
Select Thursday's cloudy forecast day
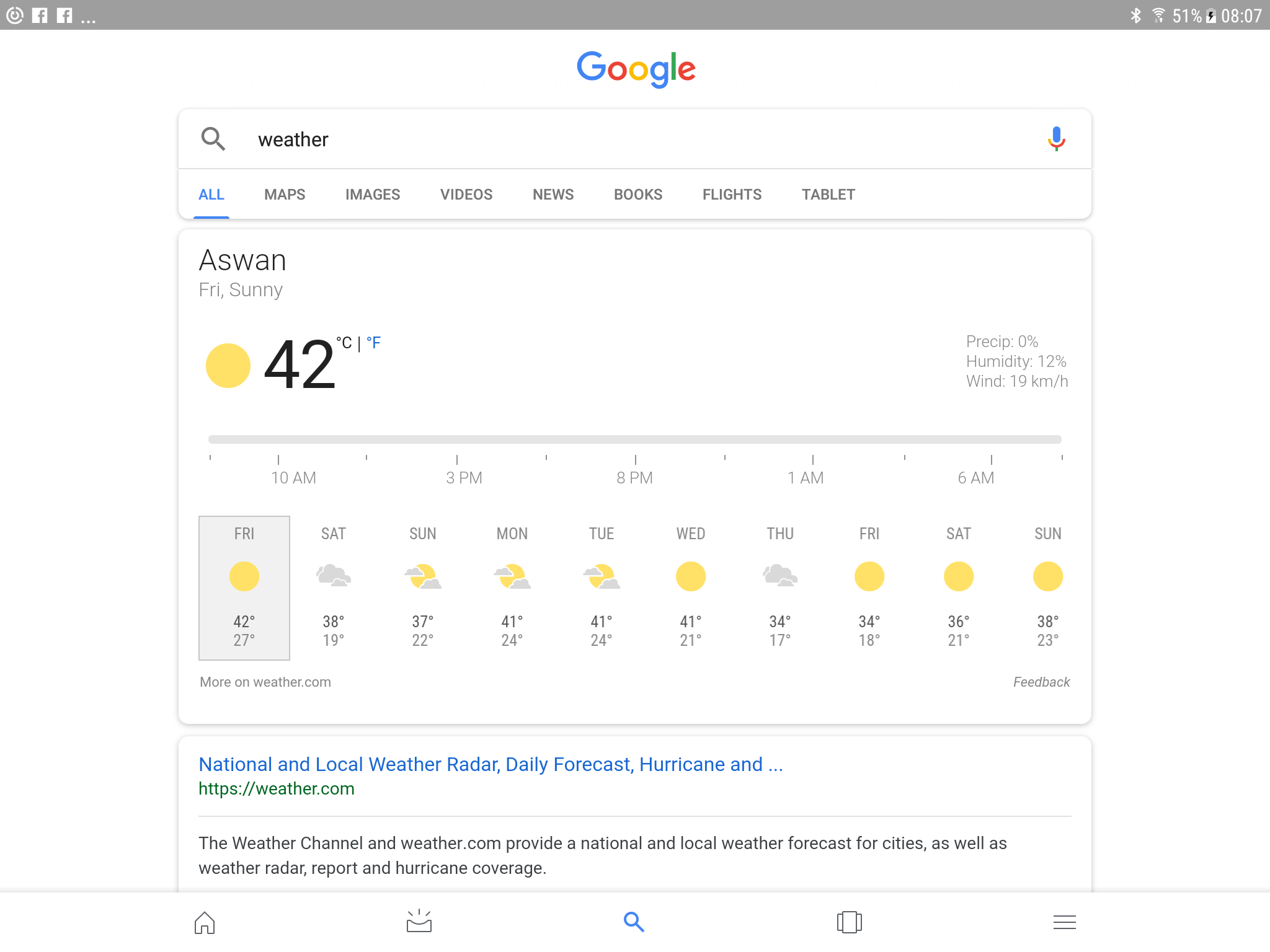(x=780, y=588)
